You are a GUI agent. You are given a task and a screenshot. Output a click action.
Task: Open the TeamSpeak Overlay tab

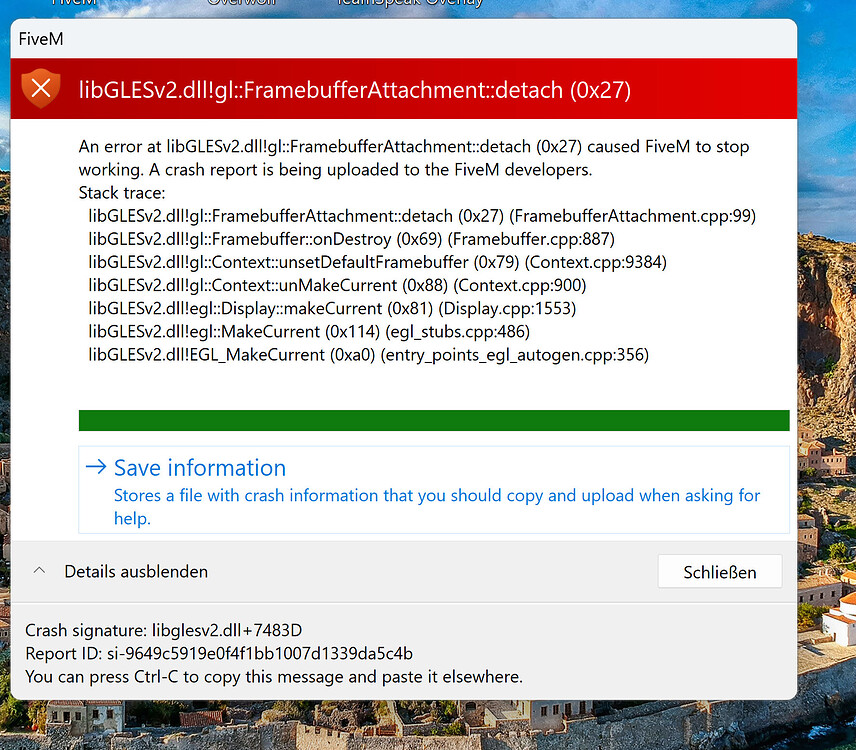tap(410, 4)
